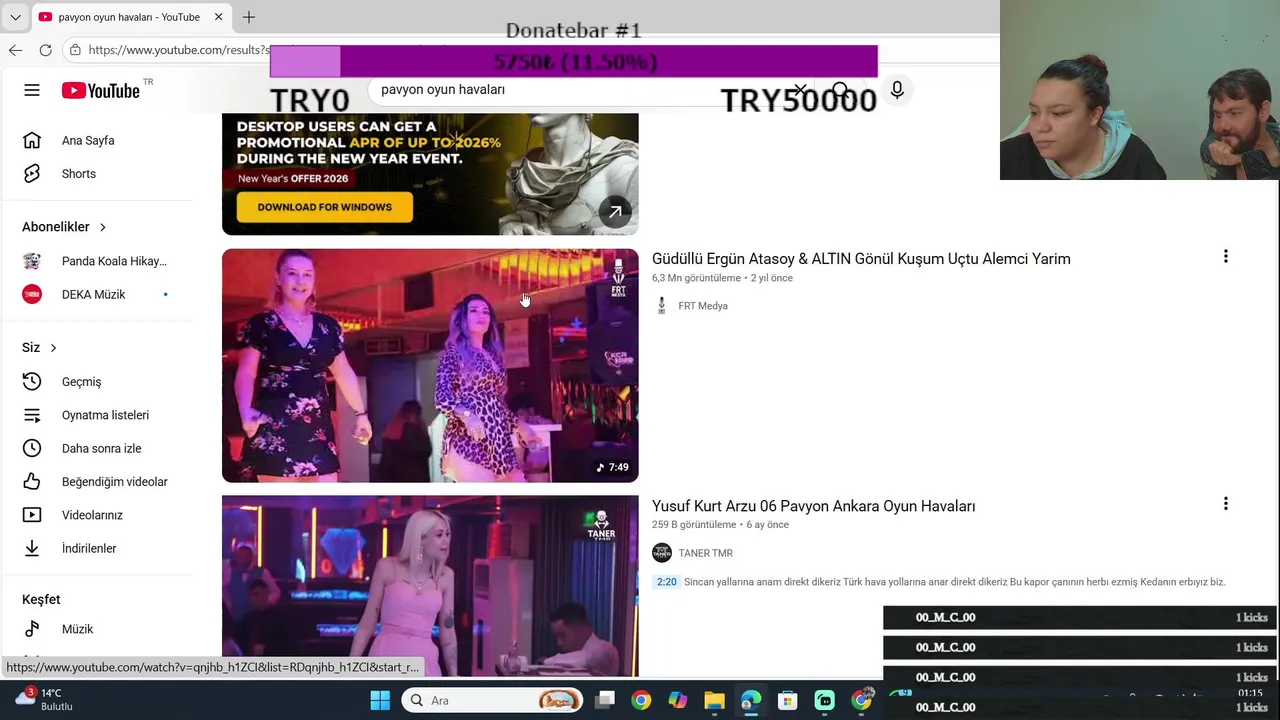1280x720 pixels.
Task: Expand the Abonelikler section chevron
Action: click(x=102, y=227)
